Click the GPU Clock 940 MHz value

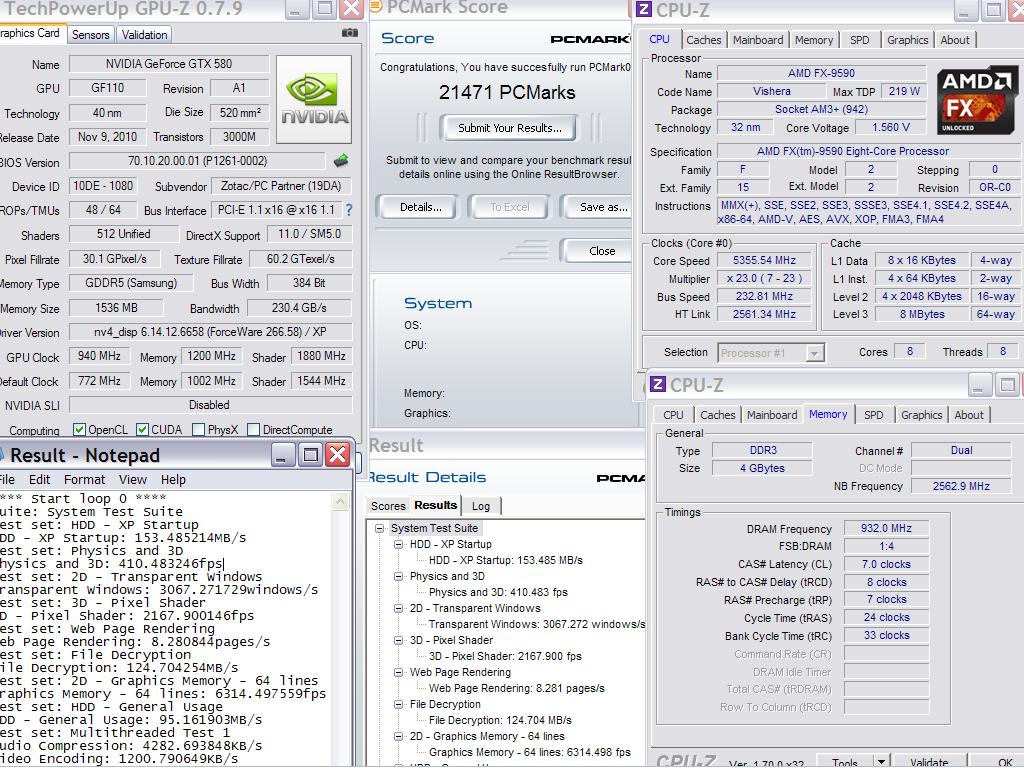coord(99,356)
